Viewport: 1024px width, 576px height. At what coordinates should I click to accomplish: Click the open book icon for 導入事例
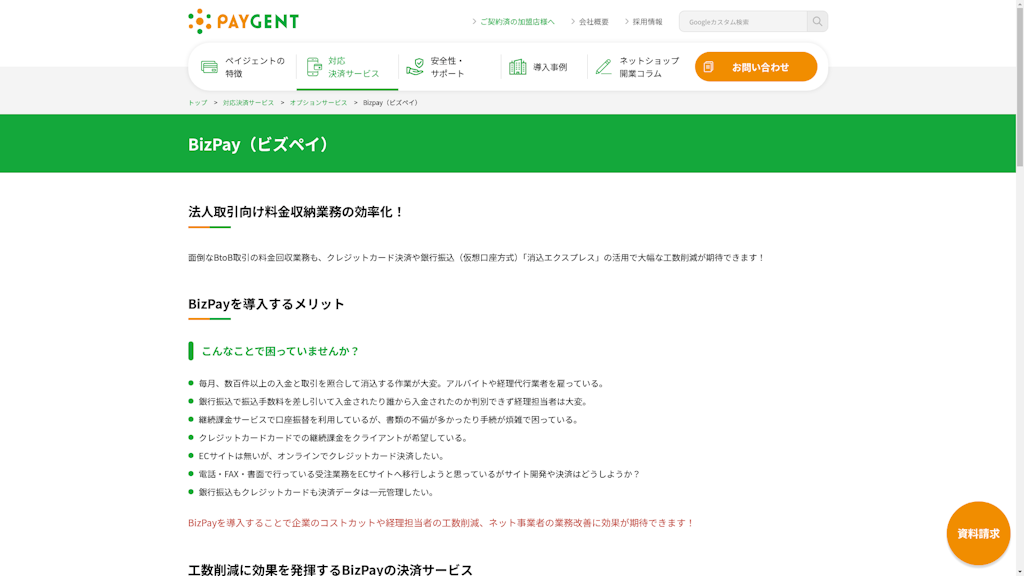tap(517, 67)
